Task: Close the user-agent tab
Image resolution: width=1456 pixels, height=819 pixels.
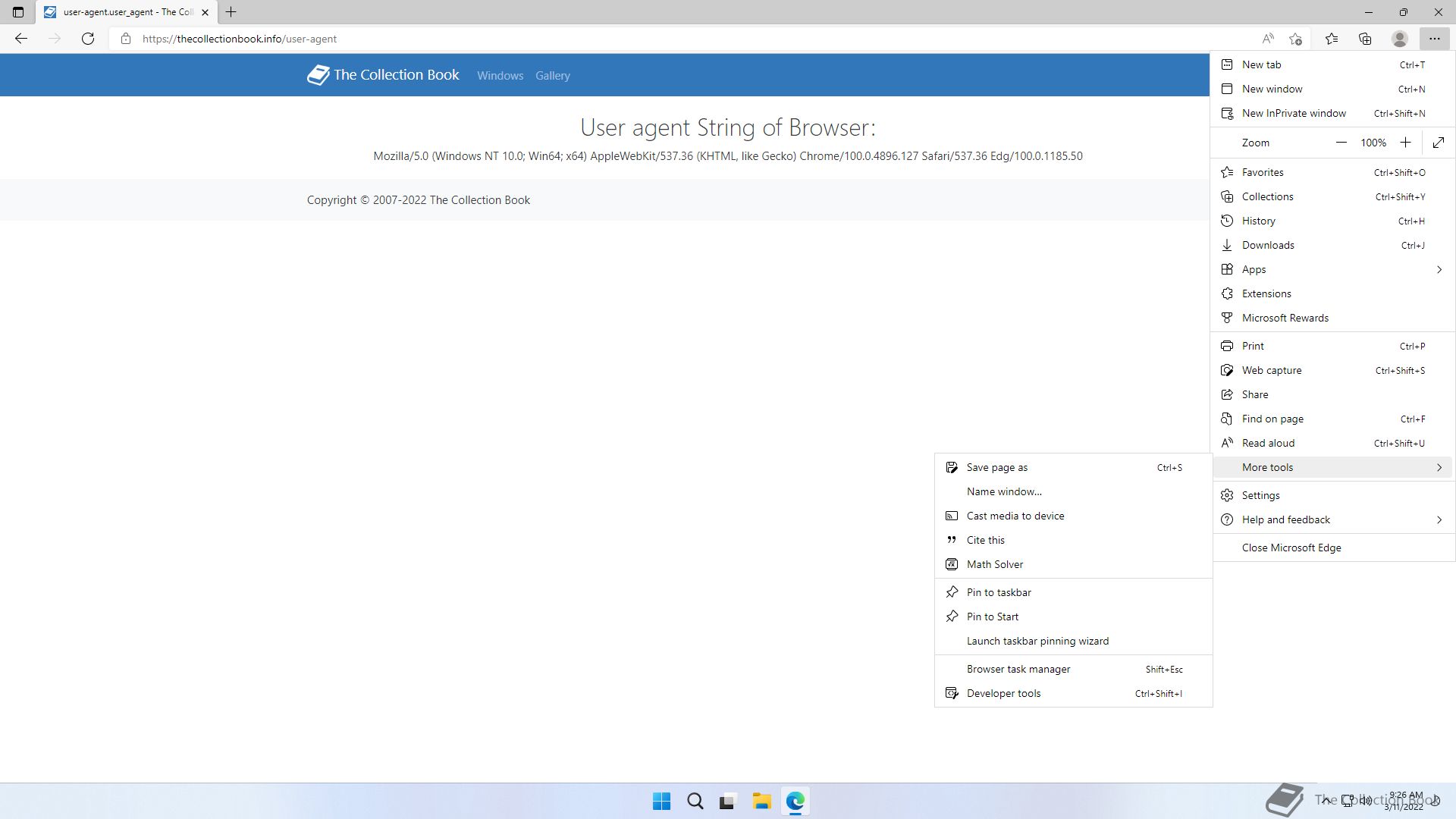Action: (205, 12)
